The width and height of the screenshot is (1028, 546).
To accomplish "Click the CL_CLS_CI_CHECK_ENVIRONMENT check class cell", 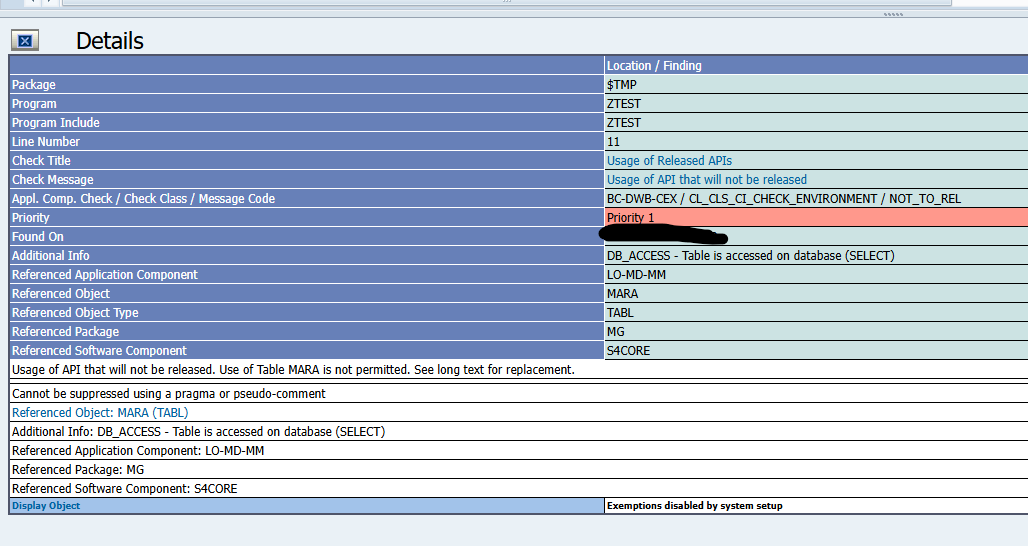I will click(x=783, y=199).
